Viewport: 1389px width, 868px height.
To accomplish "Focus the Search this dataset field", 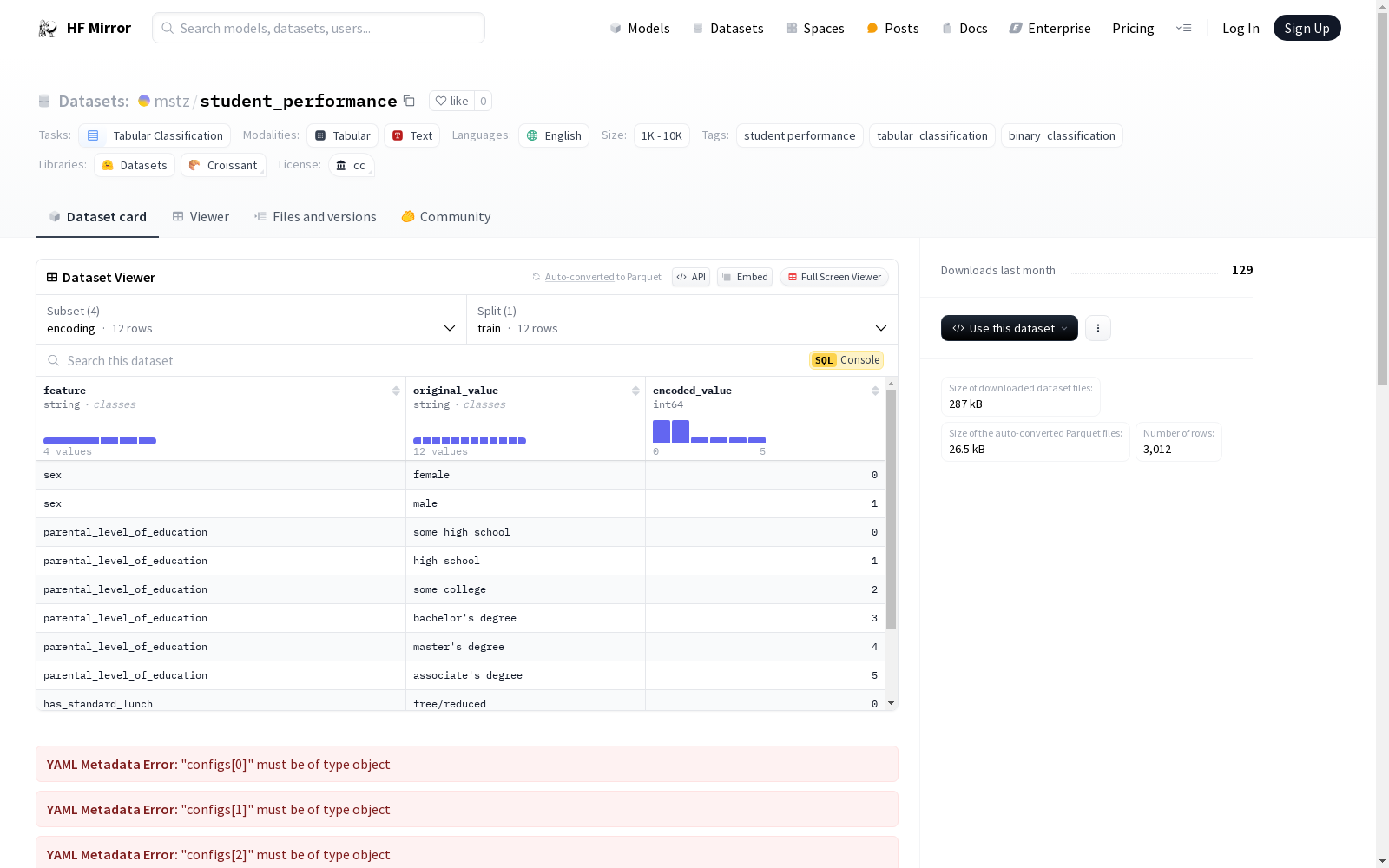I will click(425, 360).
